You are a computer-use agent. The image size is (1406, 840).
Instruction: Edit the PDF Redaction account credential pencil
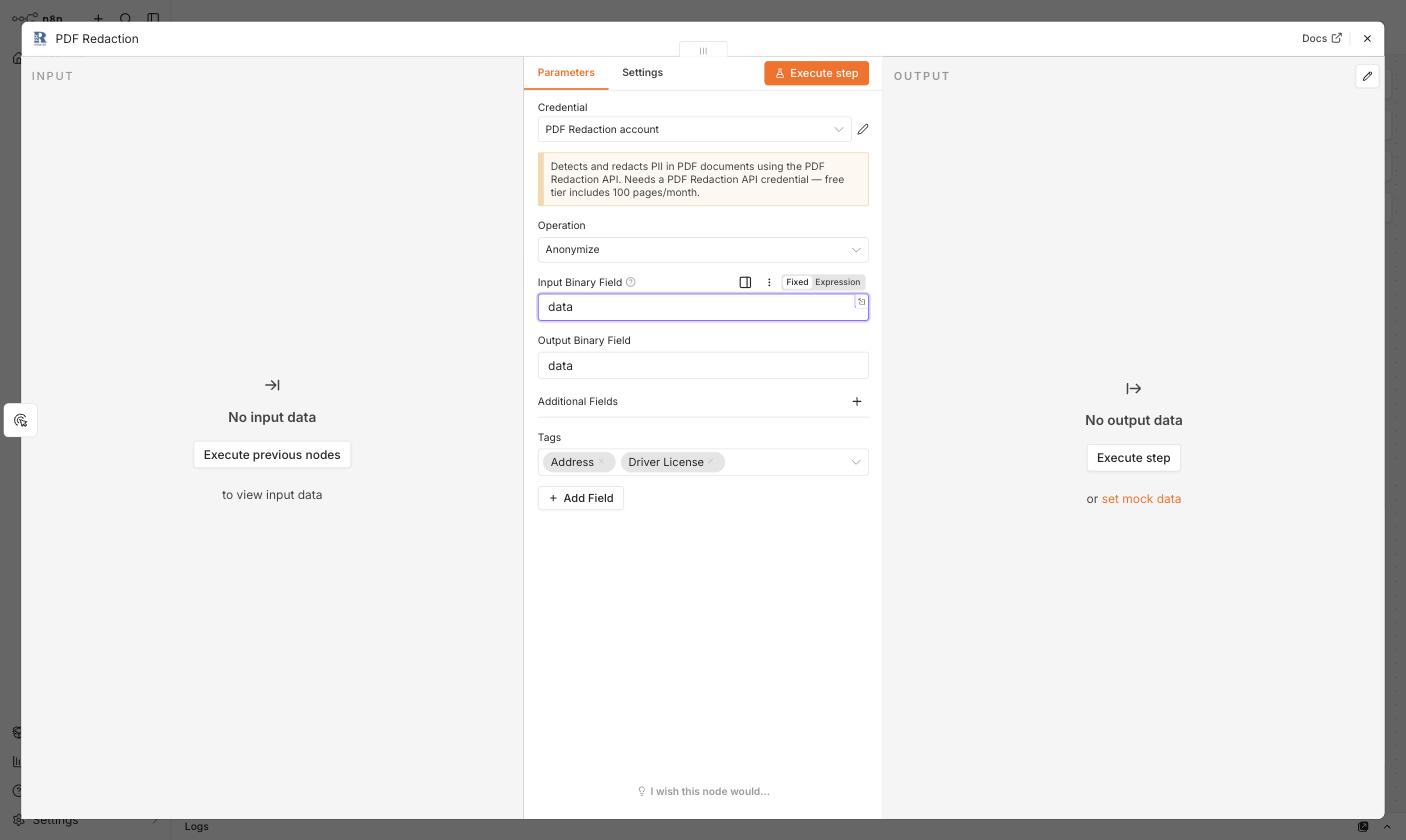[863, 129]
